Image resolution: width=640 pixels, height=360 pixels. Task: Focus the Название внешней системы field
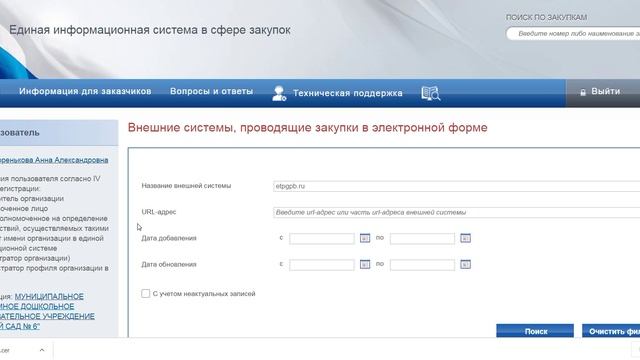click(x=456, y=186)
